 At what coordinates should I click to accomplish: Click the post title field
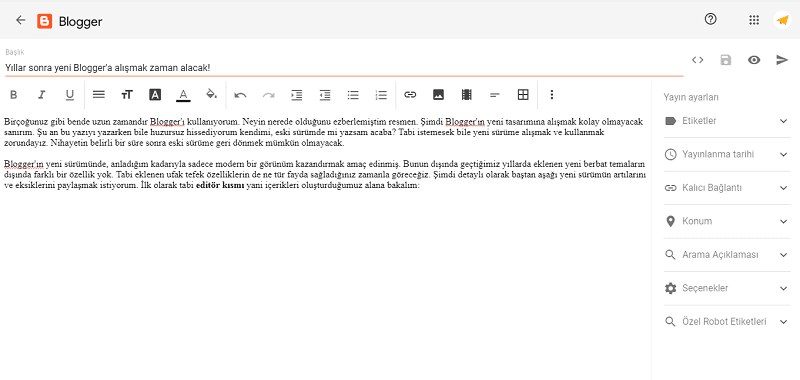(344, 67)
